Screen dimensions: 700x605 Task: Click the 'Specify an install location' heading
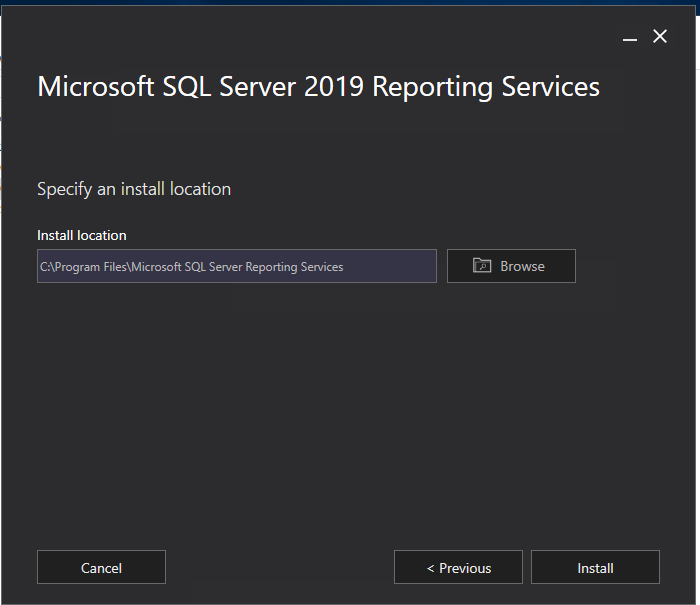[x=134, y=188]
